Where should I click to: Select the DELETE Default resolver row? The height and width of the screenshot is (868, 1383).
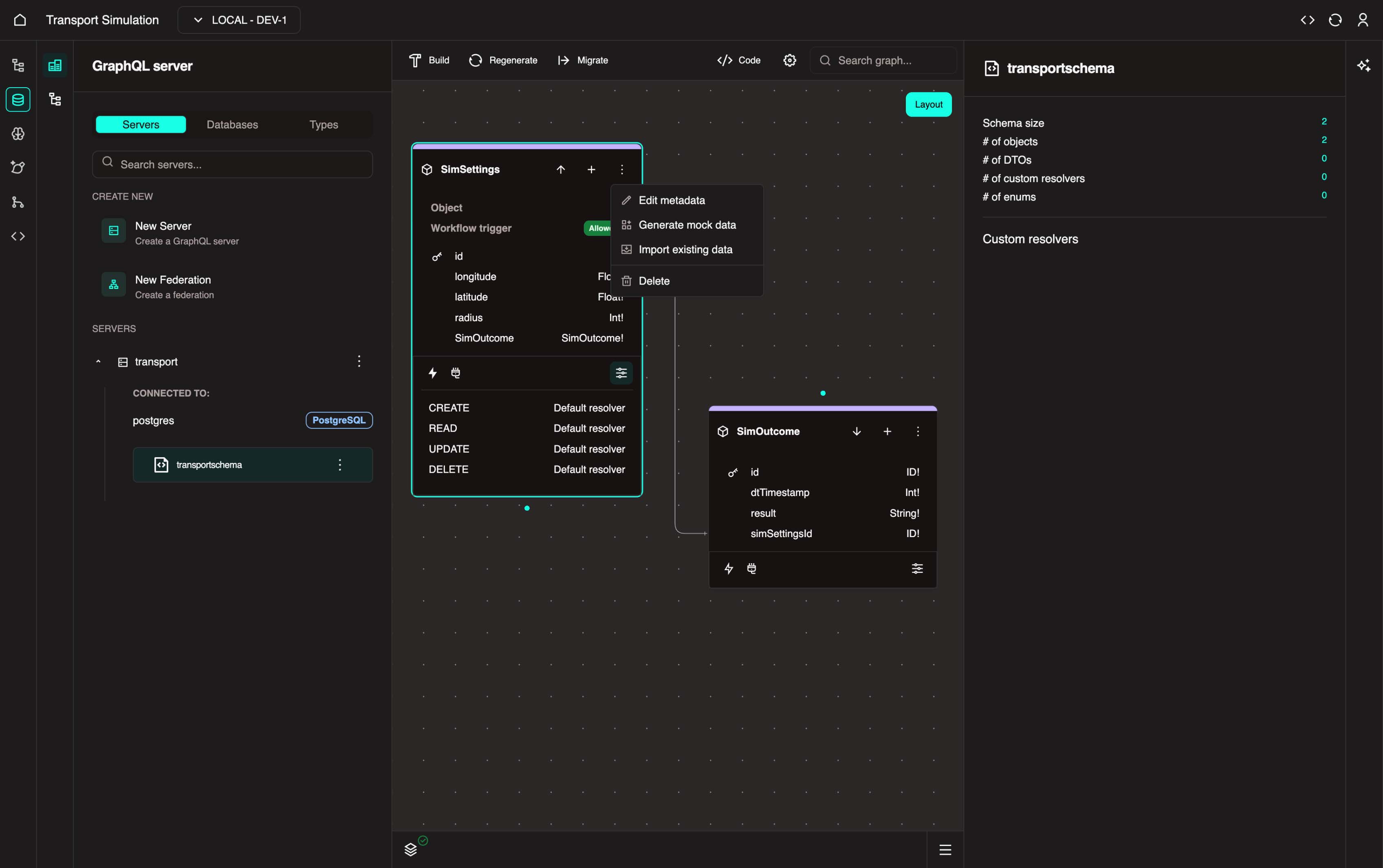527,469
